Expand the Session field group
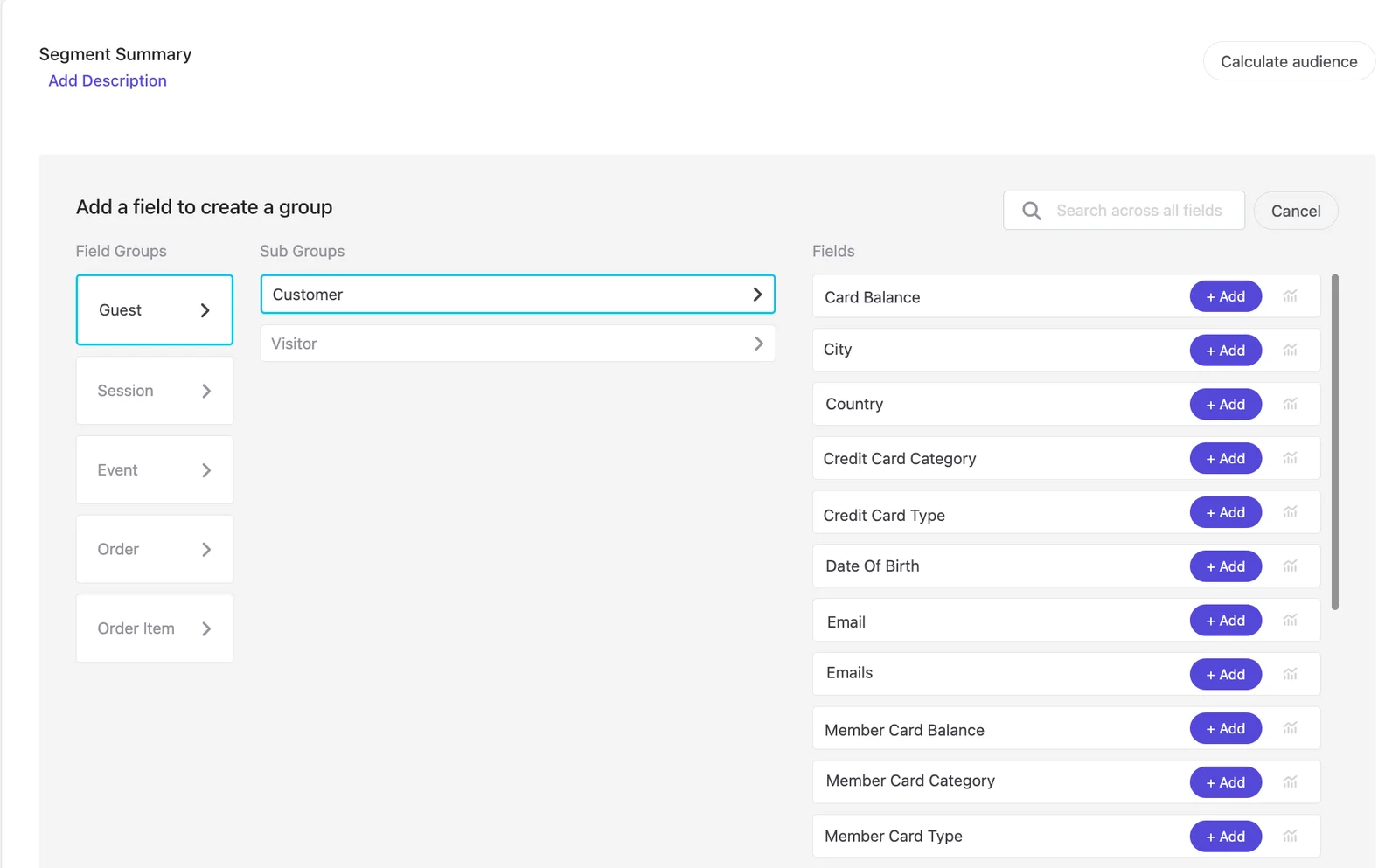Image resolution: width=1399 pixels, height=868 pixels. [155, 391]
